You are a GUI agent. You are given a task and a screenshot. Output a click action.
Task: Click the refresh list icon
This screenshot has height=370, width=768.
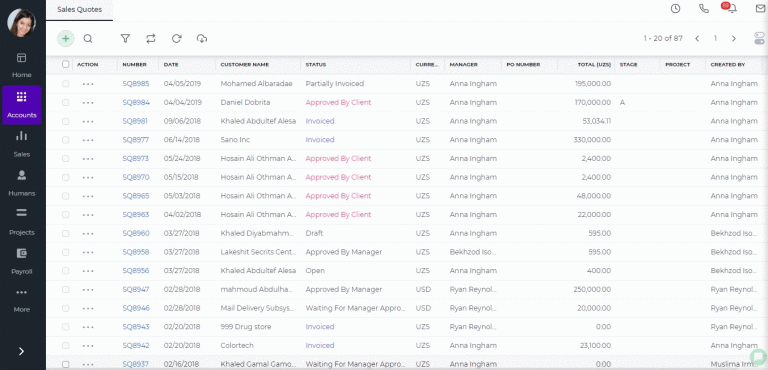pos(177,39)
